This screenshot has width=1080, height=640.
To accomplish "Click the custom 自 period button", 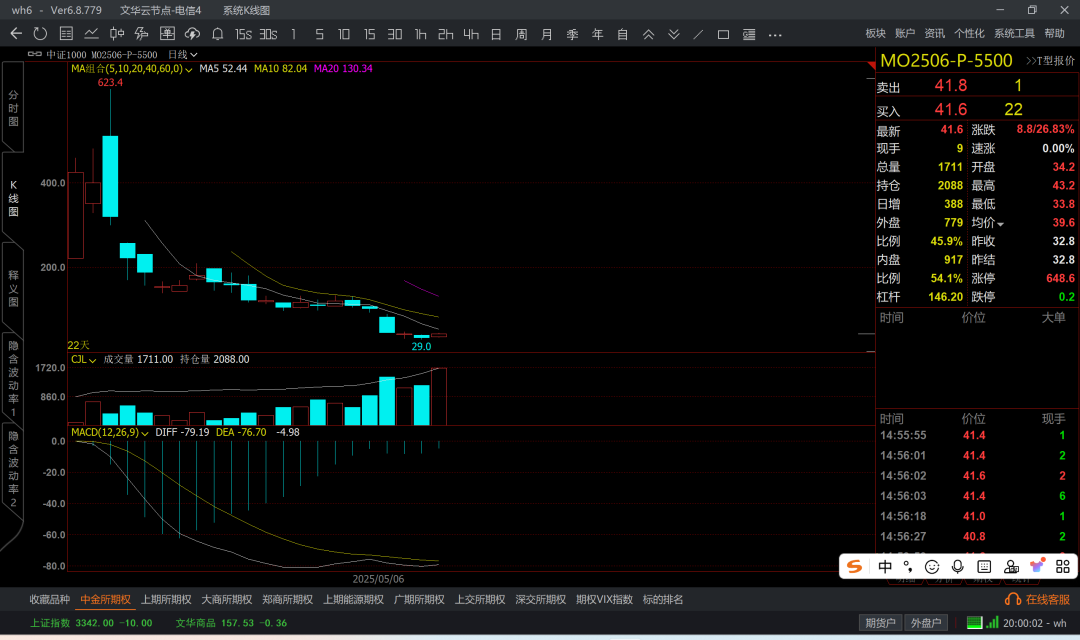I will coord(623,34).
